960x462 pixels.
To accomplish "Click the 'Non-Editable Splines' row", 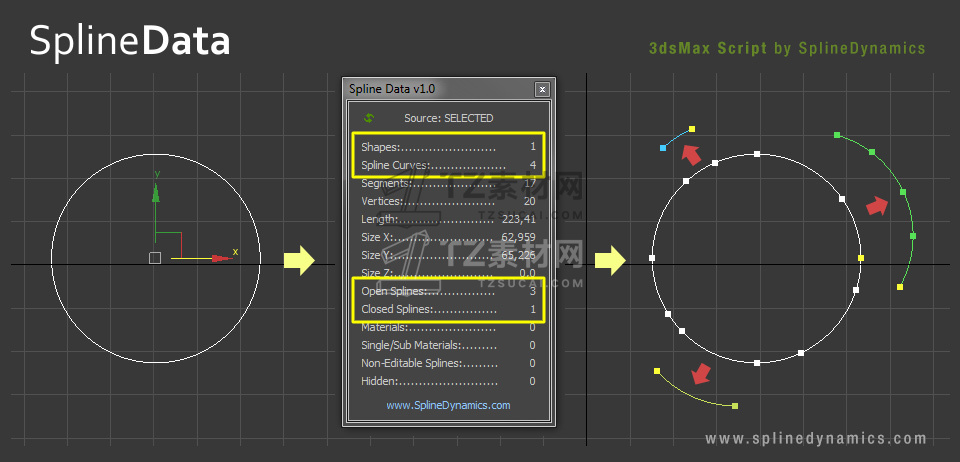I will [x=448, y=363].
